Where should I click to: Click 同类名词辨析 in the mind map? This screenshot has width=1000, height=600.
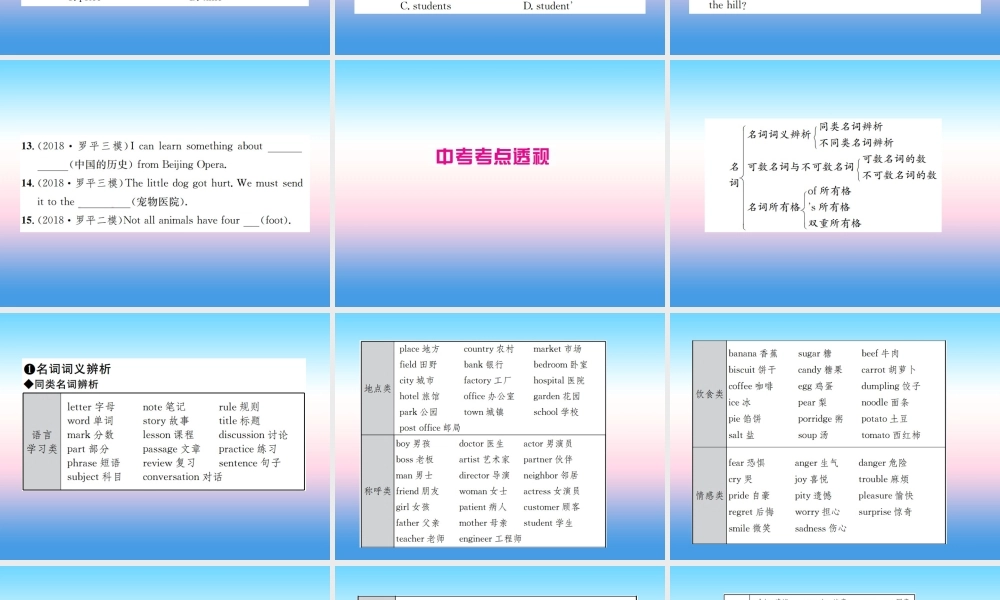851,126
